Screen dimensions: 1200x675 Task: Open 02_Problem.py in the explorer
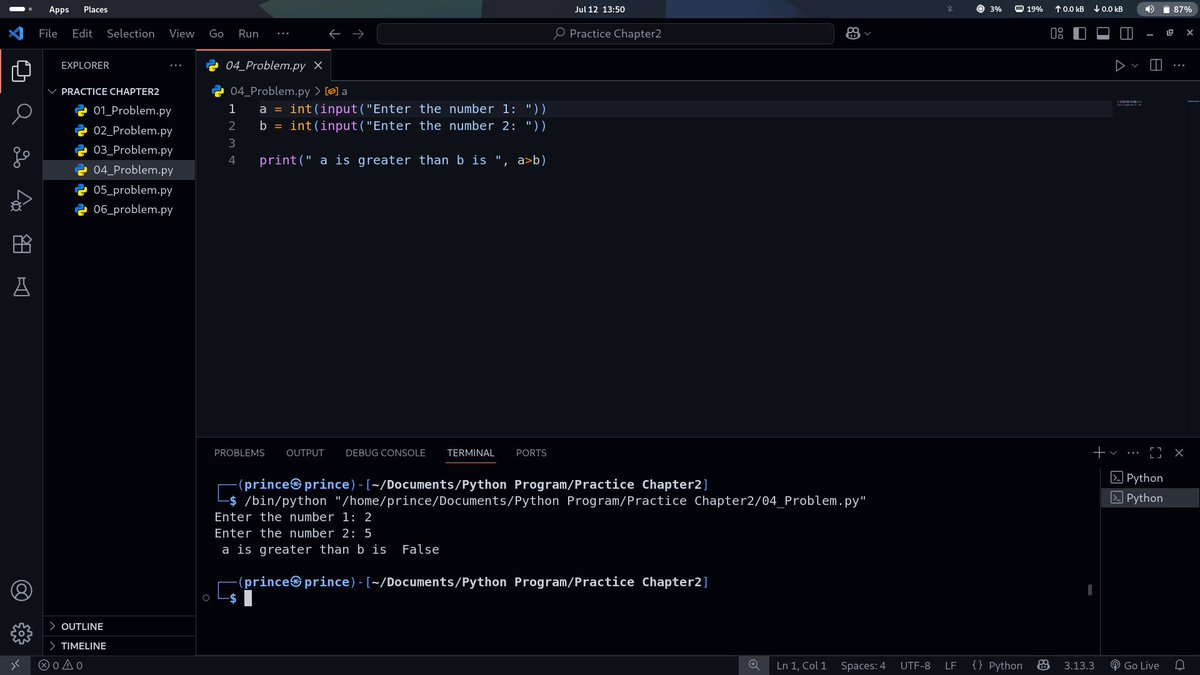pyautogui.click(x=119, y=130)
